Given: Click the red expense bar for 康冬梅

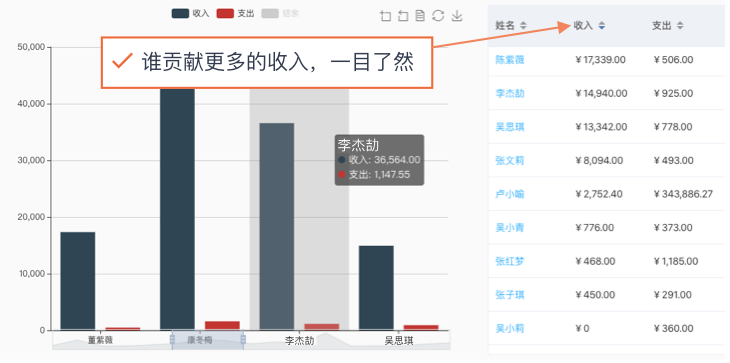Looking at the screenshot, I should [223, 326].
